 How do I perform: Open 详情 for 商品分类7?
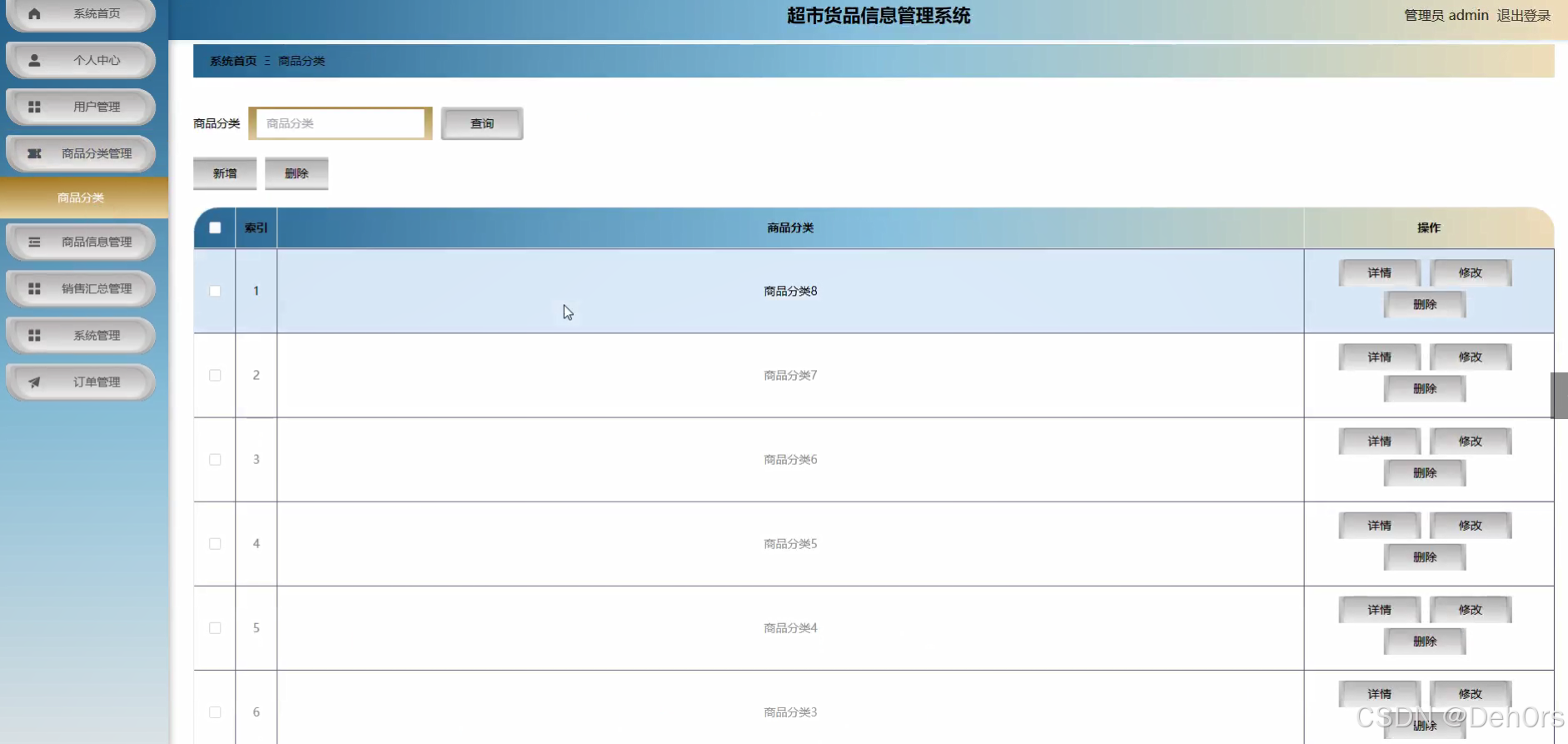(x=1379, y=357)
